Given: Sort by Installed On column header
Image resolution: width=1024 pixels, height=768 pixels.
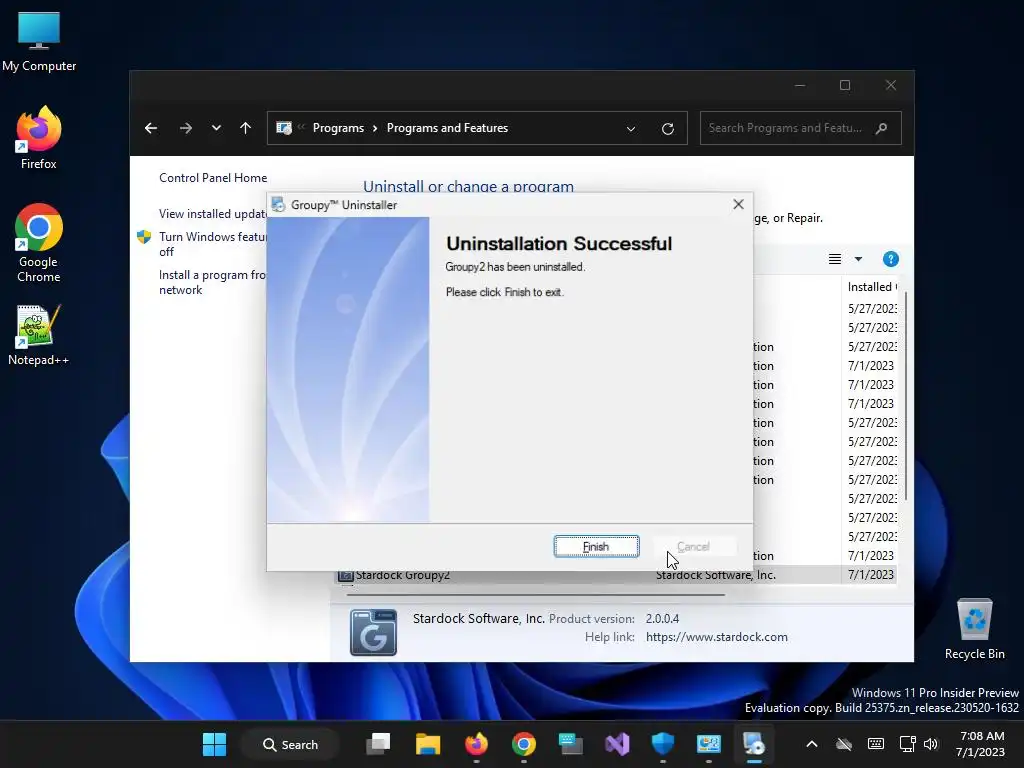Looking at the screenshot, I should pyautogui.click(x=872, y=287).
